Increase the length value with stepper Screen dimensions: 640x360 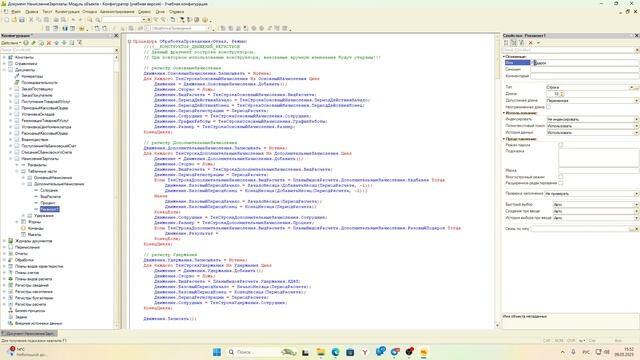562,93
